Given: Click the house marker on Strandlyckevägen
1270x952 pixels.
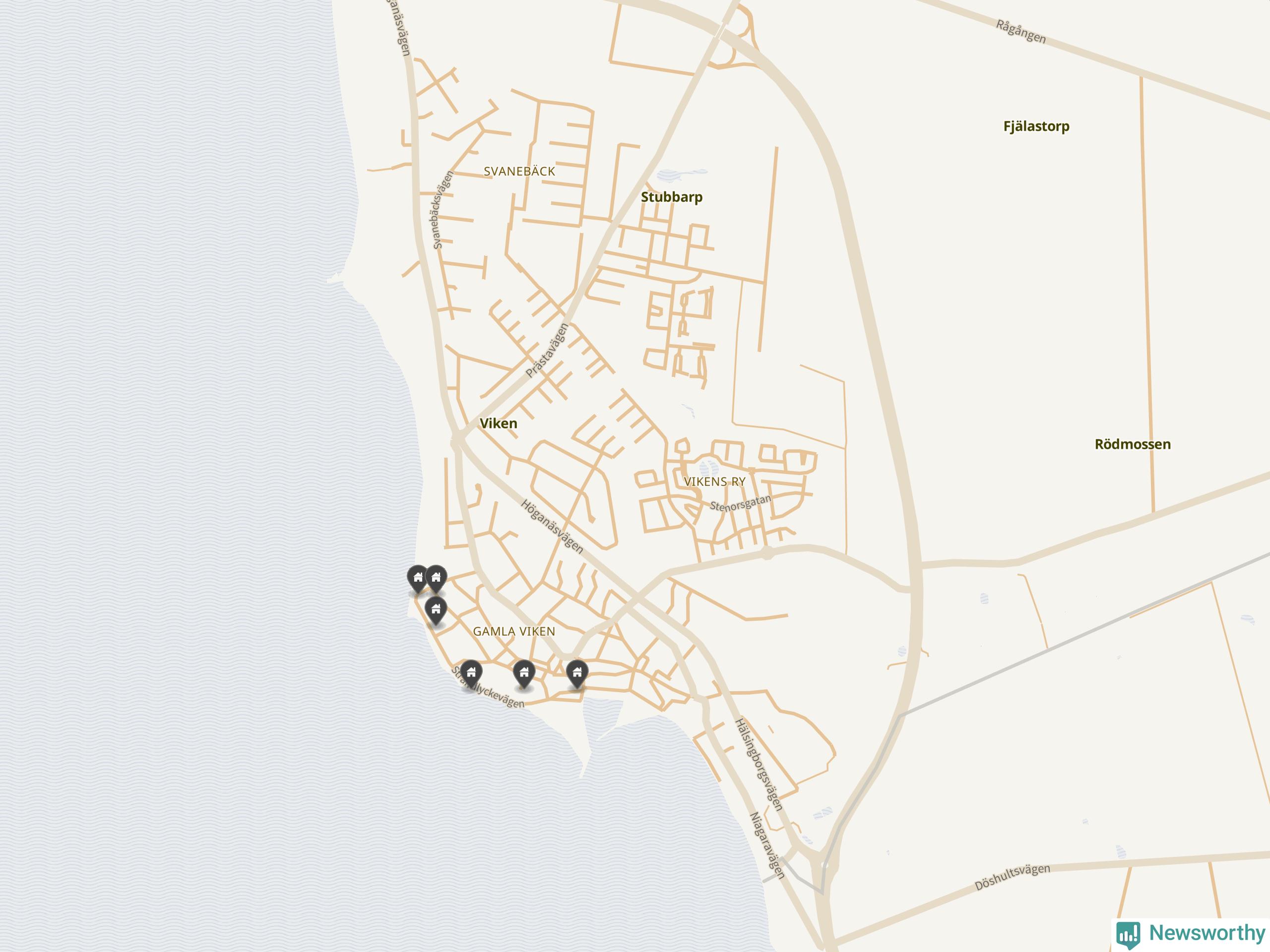Looking at the screenshot, I should (471, 674).
